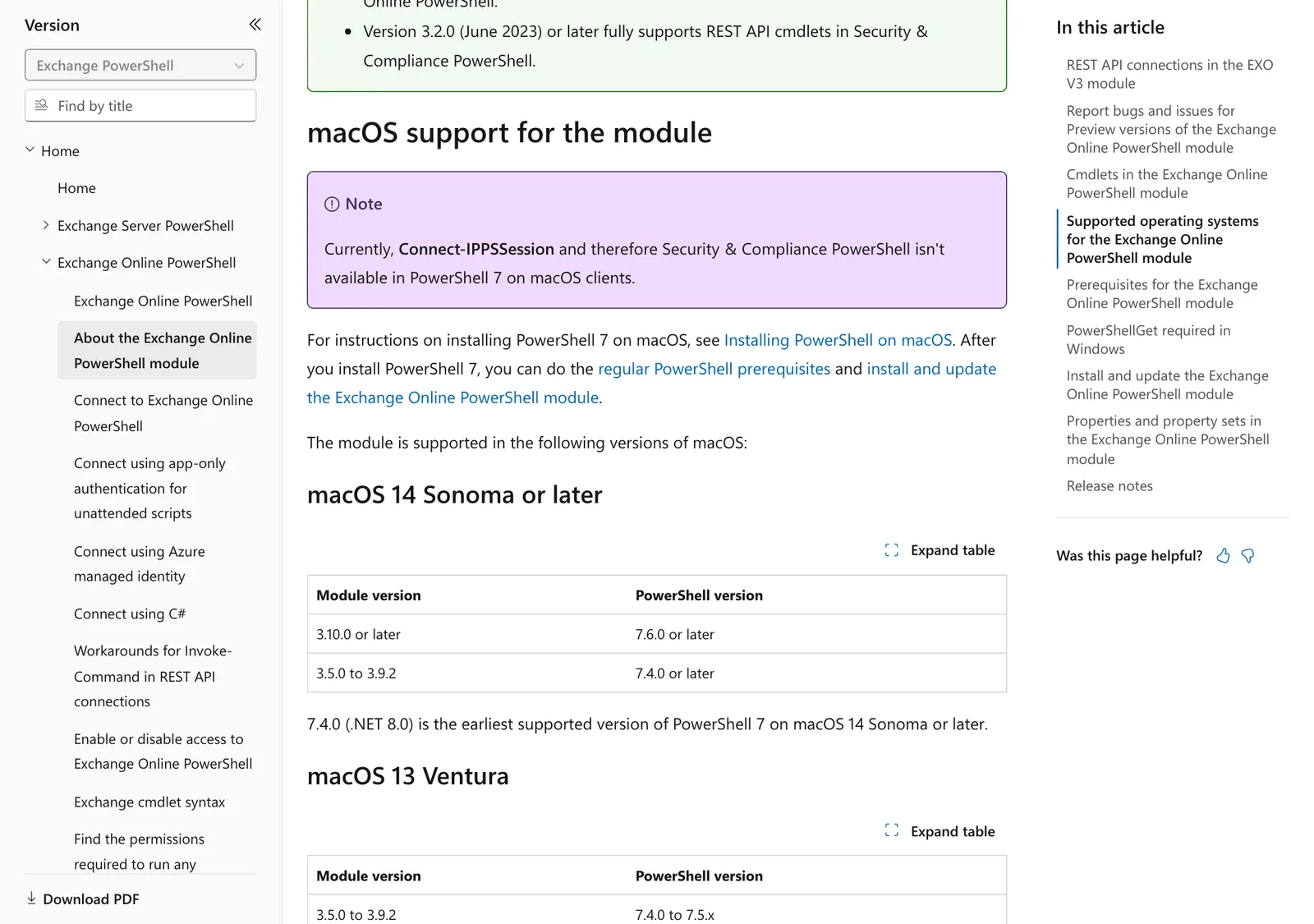Click the filter icon in Find by title
1314x924 pixels.
pyautogui.click(x=42, y=105)
